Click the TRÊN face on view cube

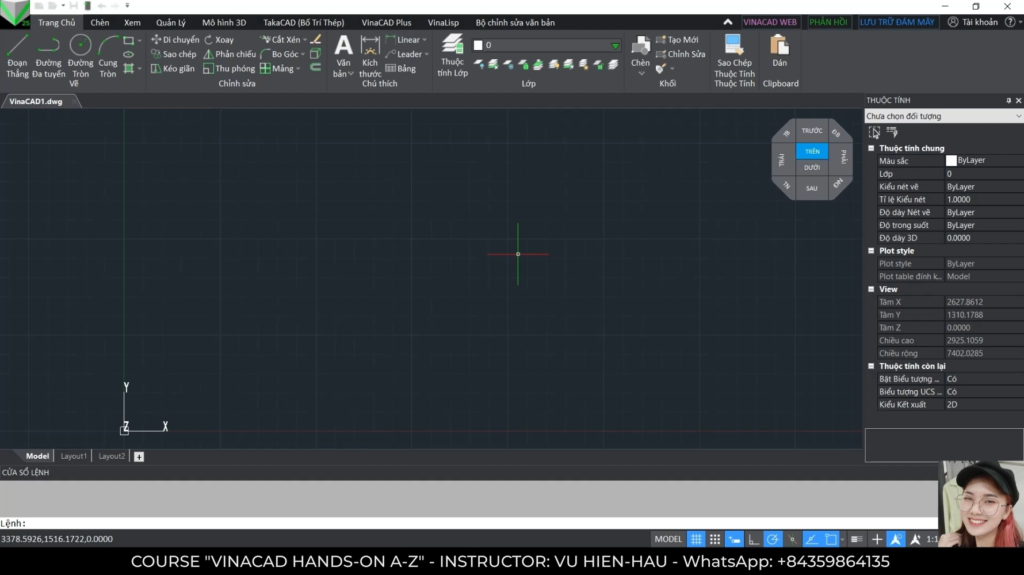(812, 151)
